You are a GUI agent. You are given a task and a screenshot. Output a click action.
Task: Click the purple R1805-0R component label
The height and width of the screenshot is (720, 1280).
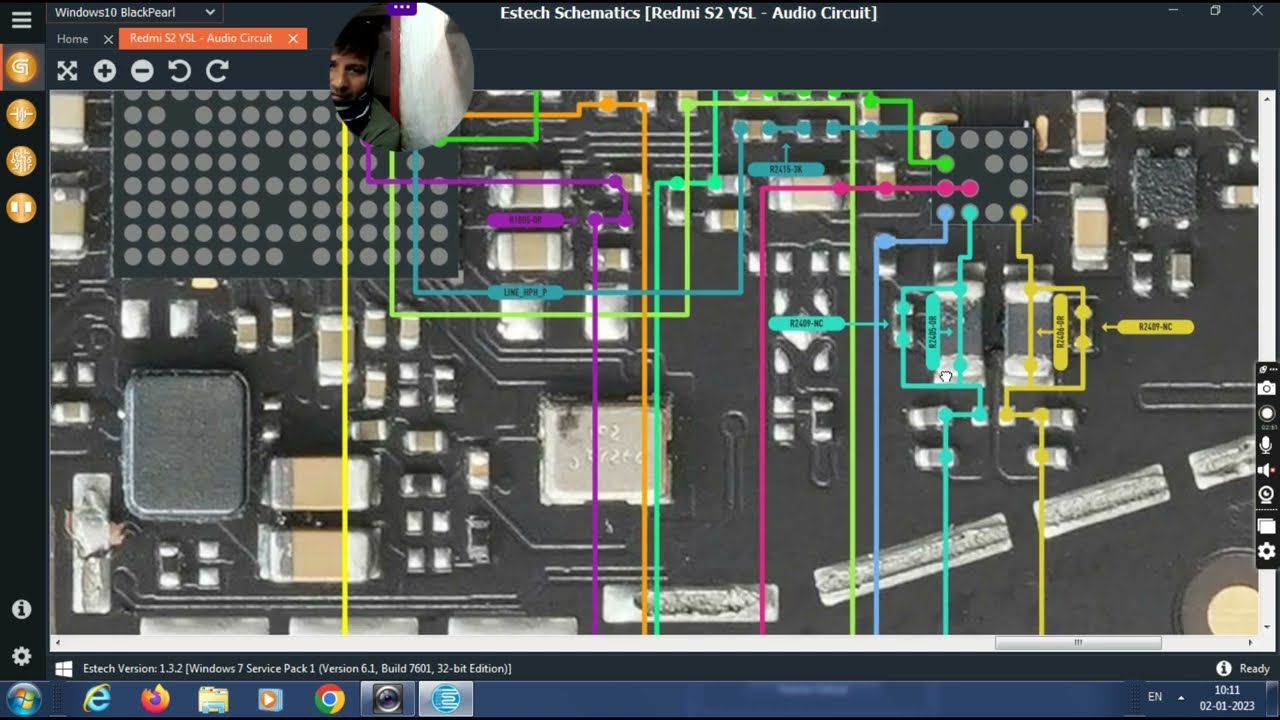525,220
